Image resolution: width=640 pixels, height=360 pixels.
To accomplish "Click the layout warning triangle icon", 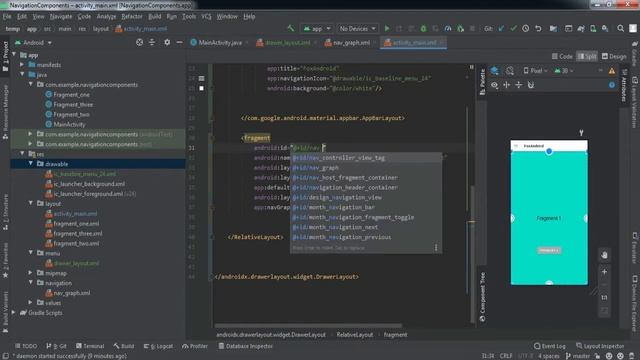I will pyautogui.click(x=611, y=71).
